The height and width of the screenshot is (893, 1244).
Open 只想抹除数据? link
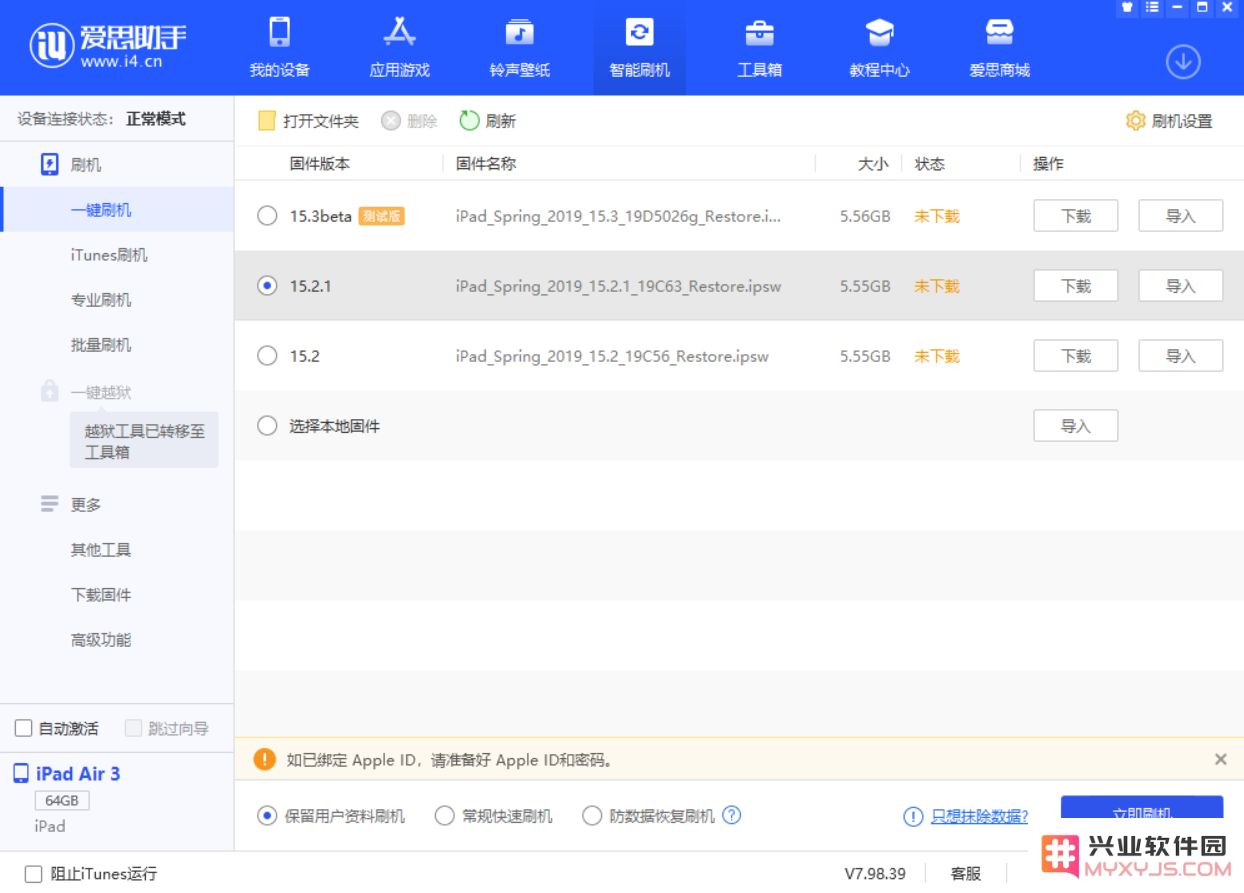(x=979, y=816)
